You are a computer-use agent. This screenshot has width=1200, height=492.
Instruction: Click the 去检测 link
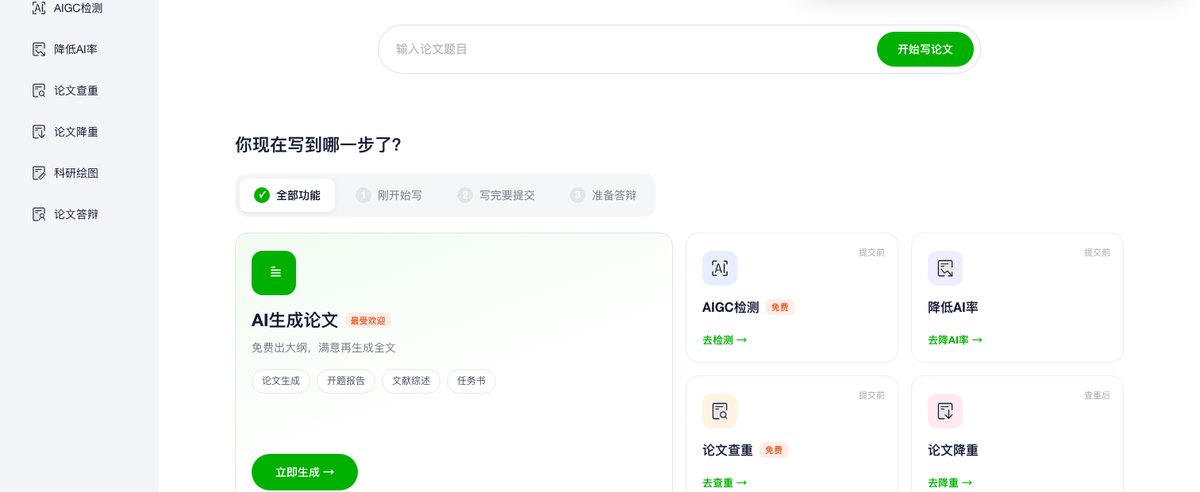tap(725, 340)
